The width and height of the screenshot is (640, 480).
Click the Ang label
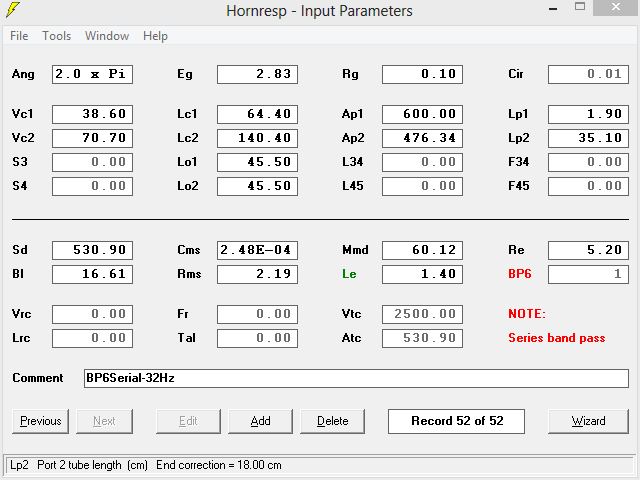pyautogui.click(x=23, y=74)
